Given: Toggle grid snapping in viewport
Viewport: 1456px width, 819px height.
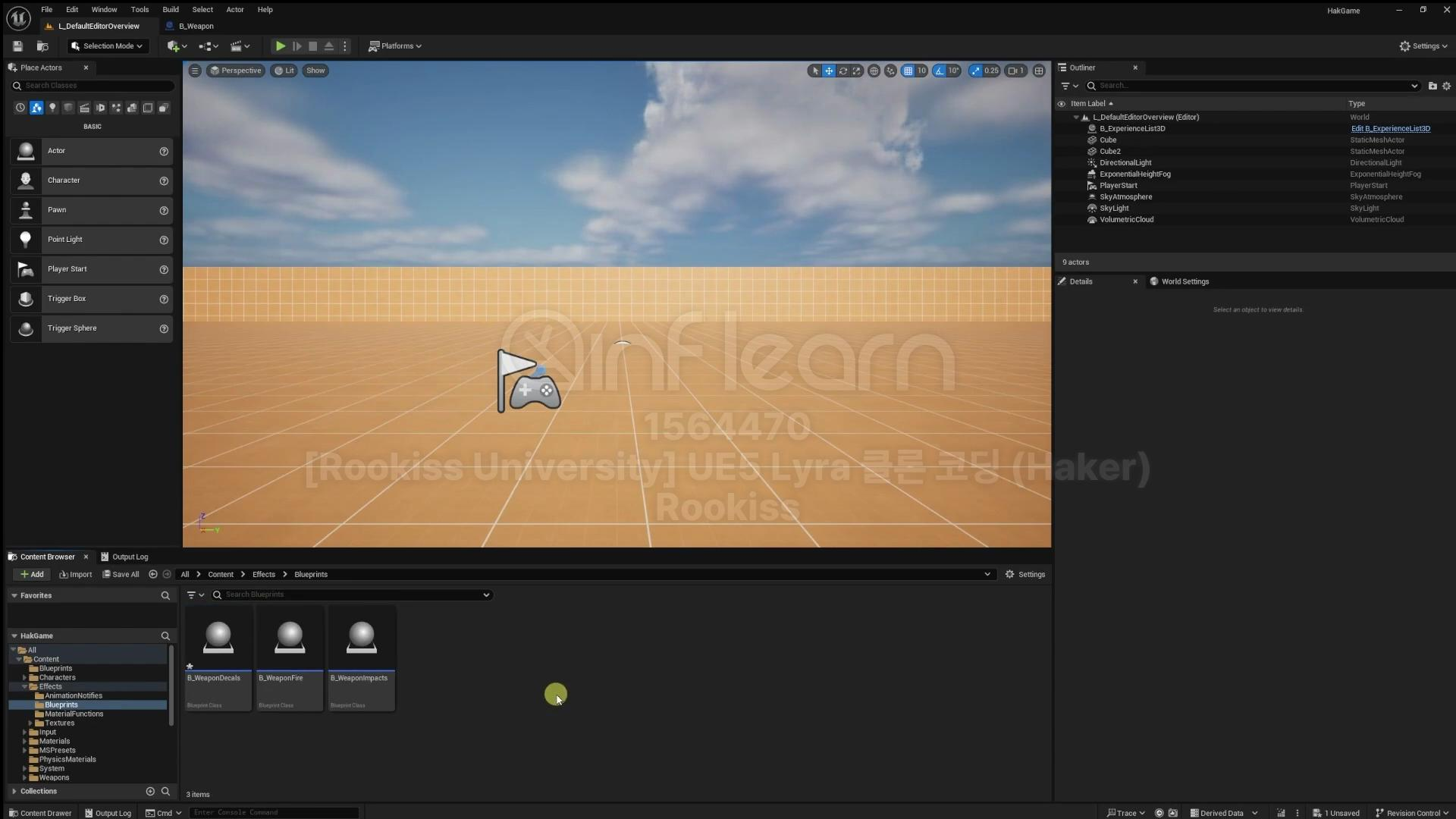Looking at the screenshot, I should pos(908,71).
